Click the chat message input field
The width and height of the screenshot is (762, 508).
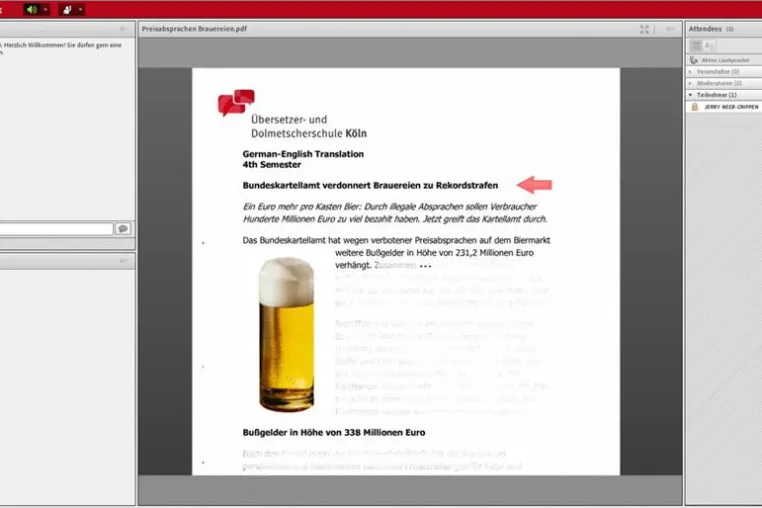point(56,228)
